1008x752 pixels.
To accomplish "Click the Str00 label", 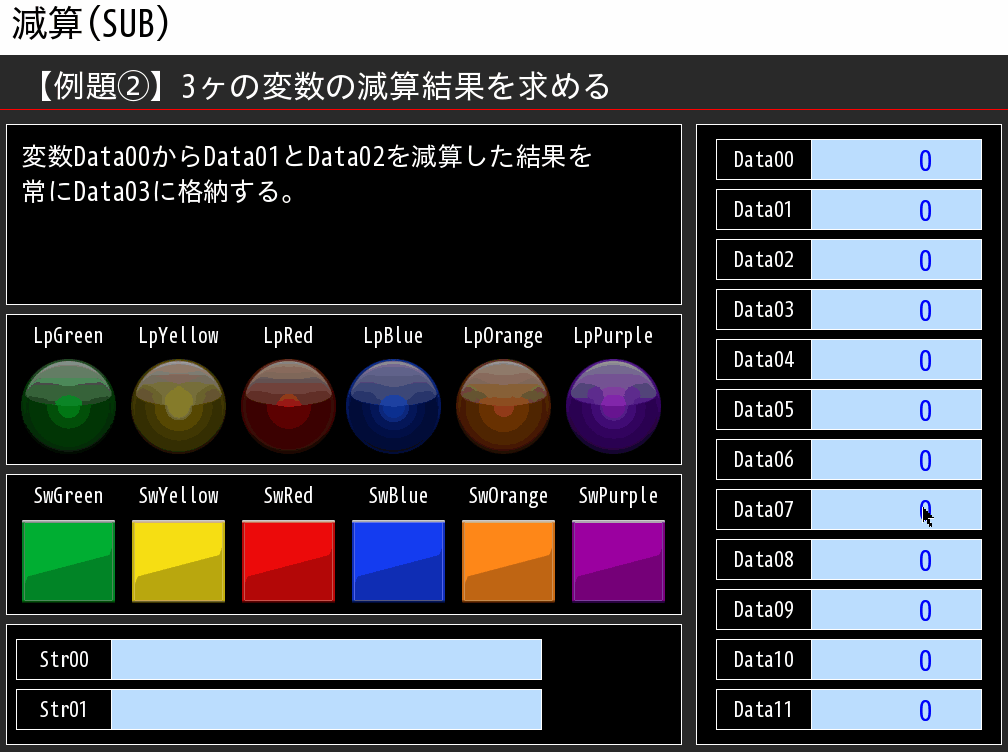I will pyautogui.click(x=64, y=659).
